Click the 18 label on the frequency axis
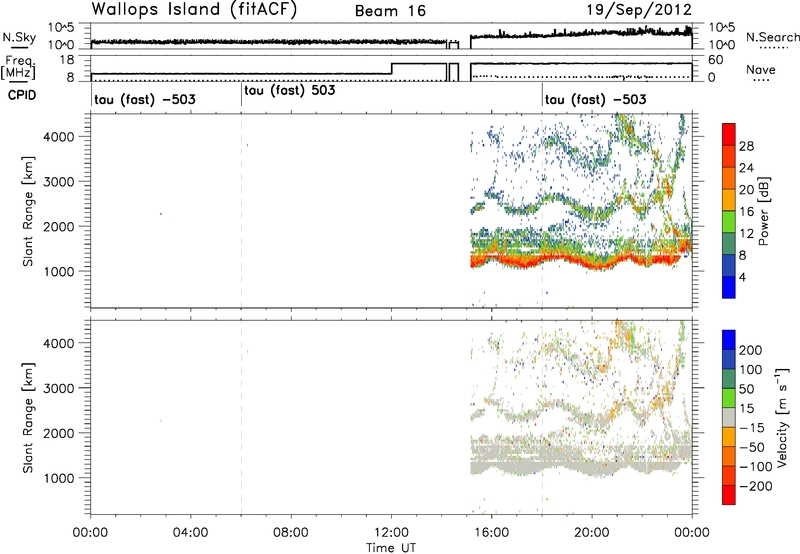800x554 pixels. click(67, 60)
